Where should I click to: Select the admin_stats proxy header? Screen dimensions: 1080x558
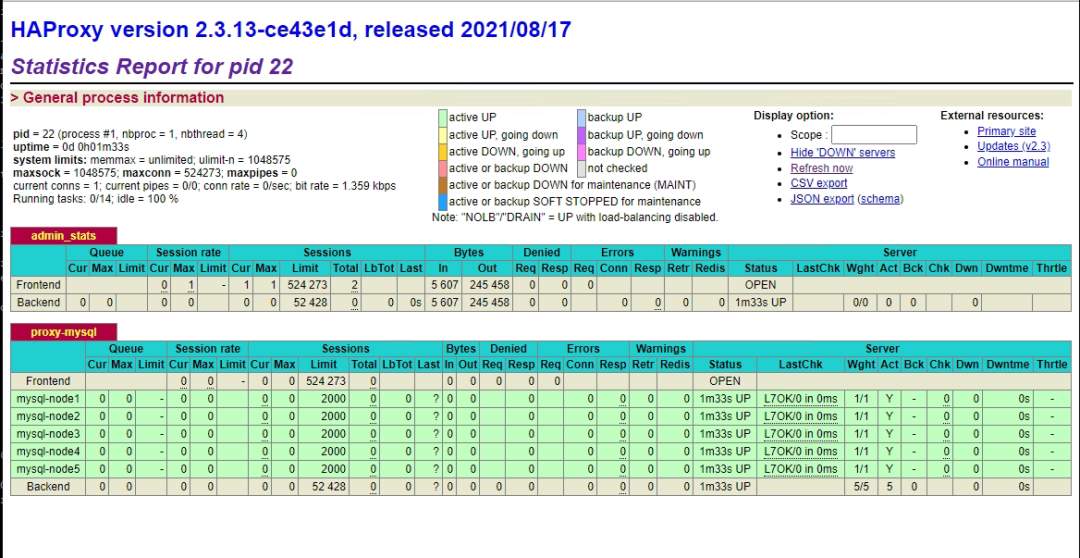coord(63,236)
